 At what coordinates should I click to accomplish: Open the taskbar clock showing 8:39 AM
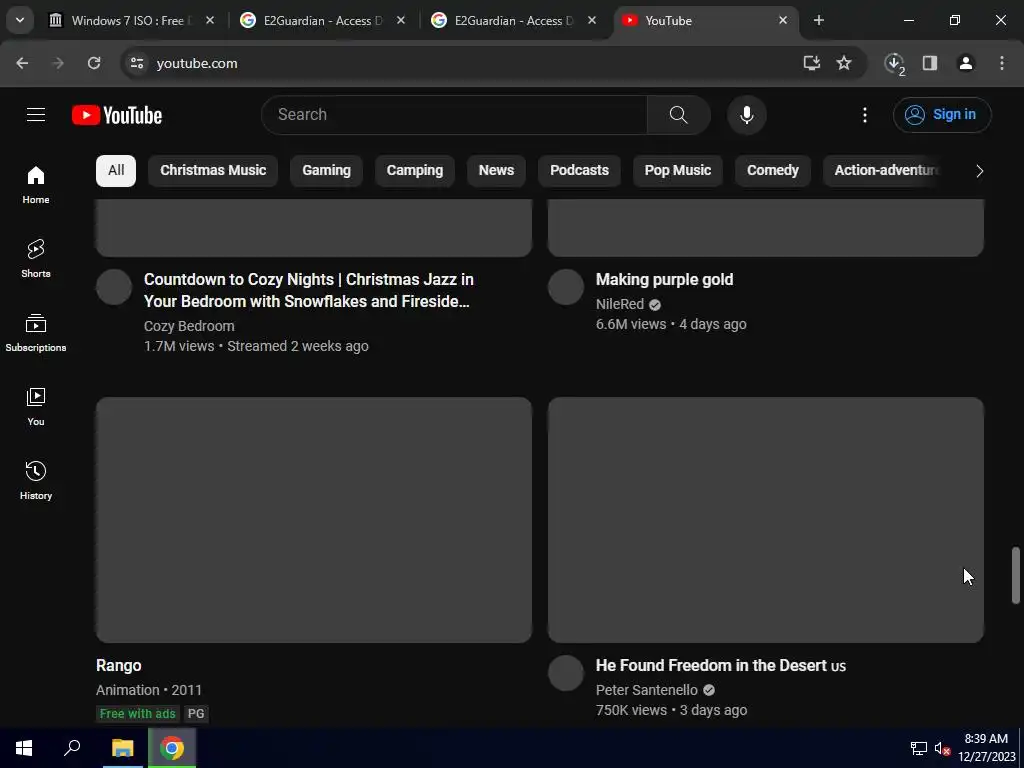[987, 748]
